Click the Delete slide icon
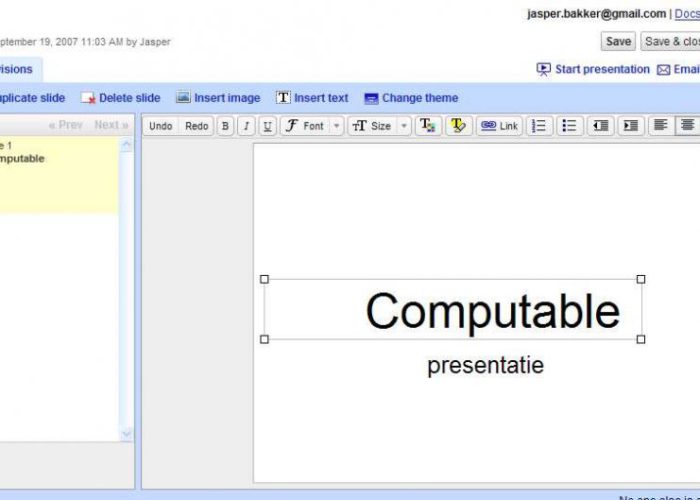 (x=88, y=98)
